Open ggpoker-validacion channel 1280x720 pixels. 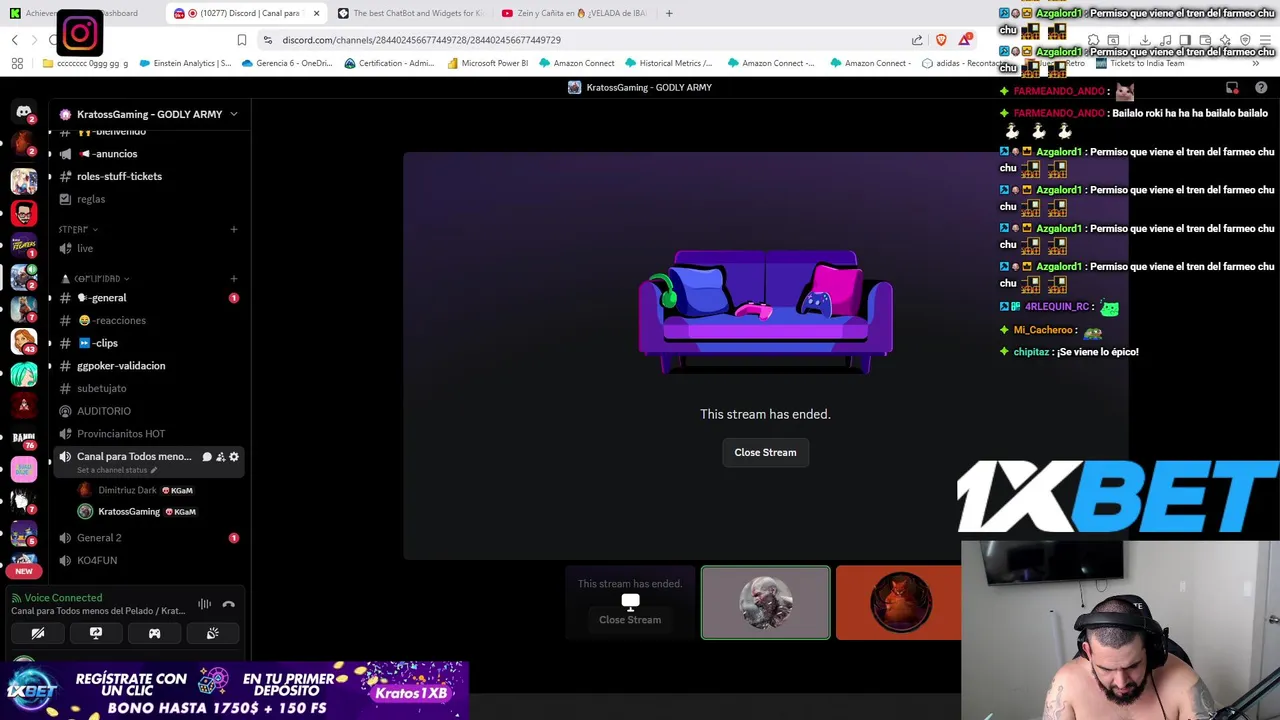click(148, 366)
